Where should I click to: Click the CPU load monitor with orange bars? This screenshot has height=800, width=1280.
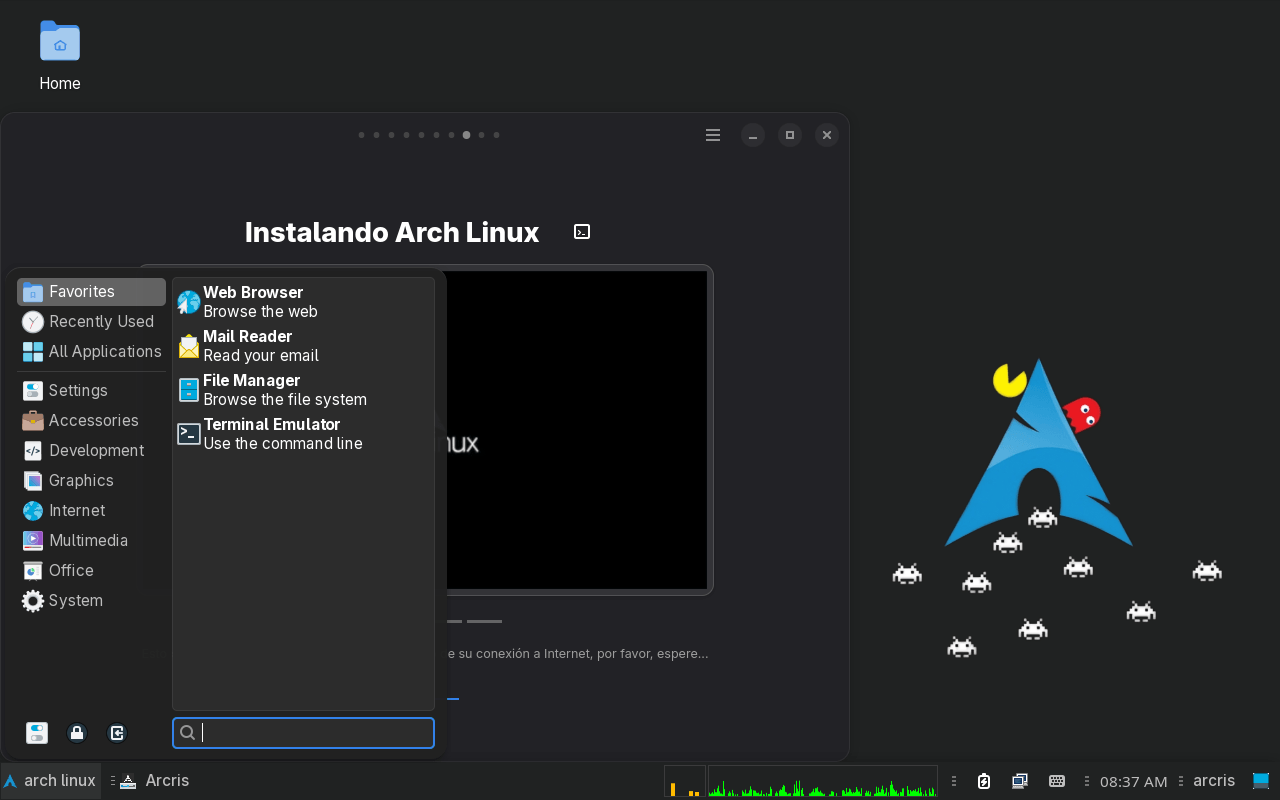pyautogui.click(x=685, y=781)
